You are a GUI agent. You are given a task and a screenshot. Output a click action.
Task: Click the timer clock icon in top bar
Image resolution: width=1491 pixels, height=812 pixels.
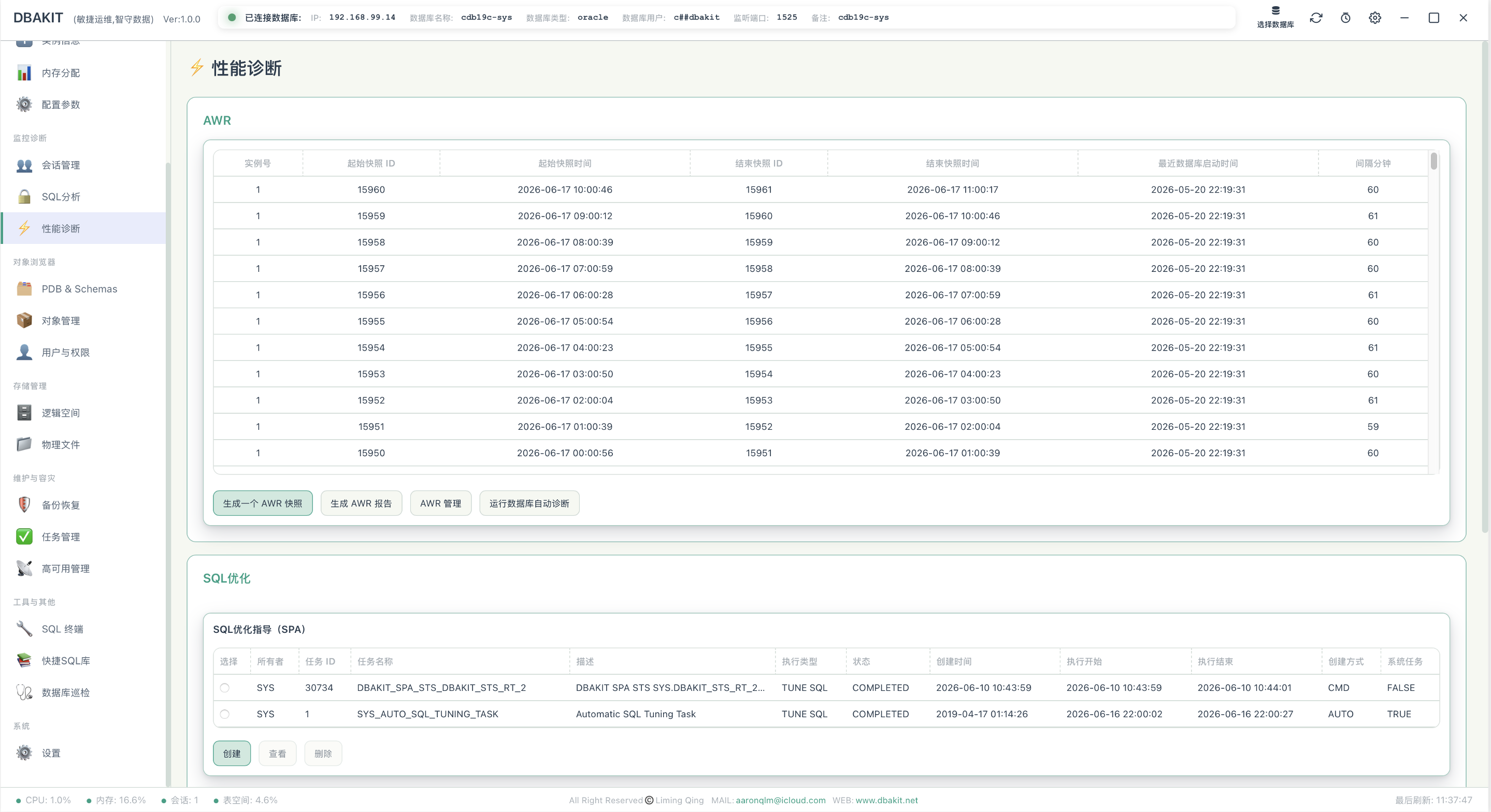pos(1346,18)
